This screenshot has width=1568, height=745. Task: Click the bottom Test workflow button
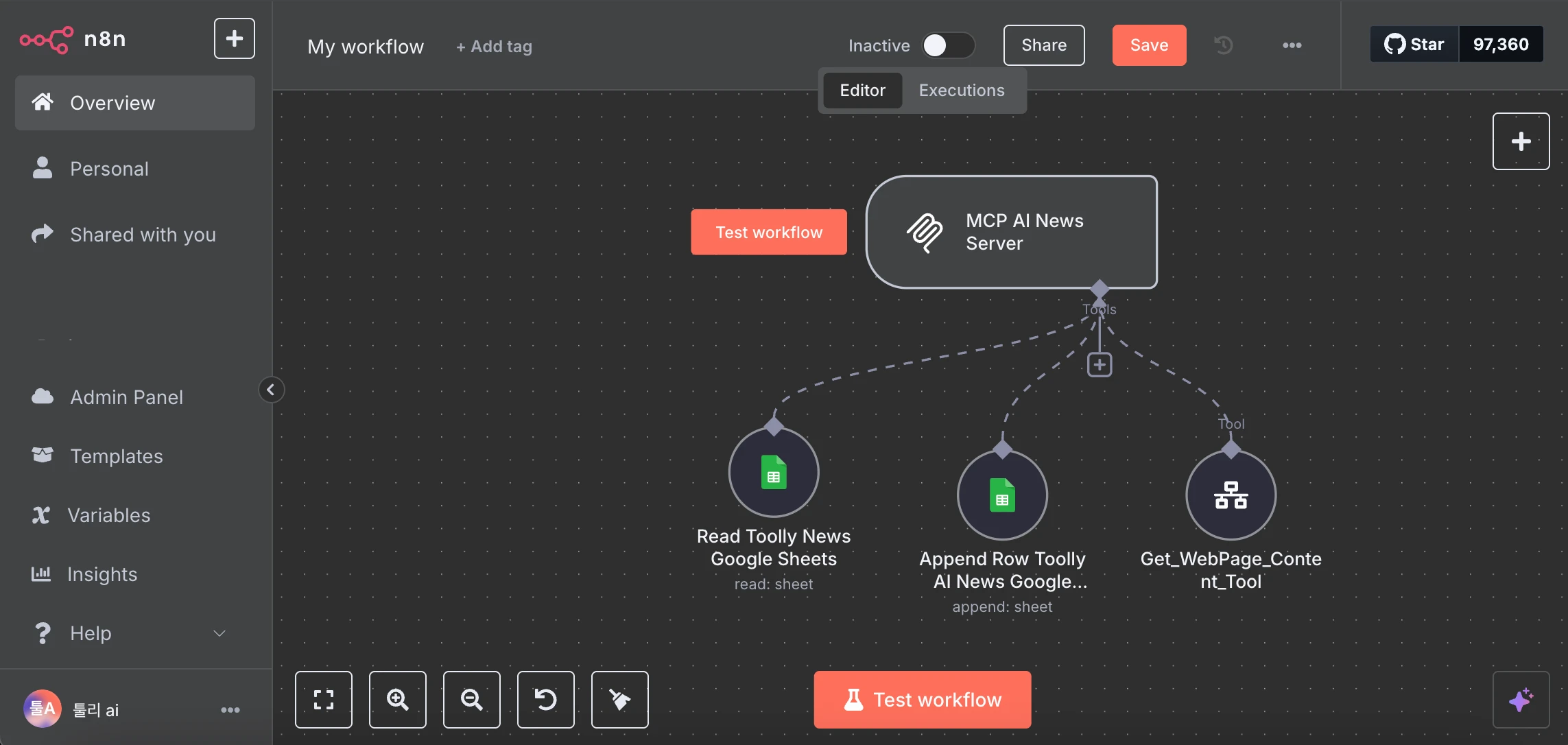click(x=923, y=700)
